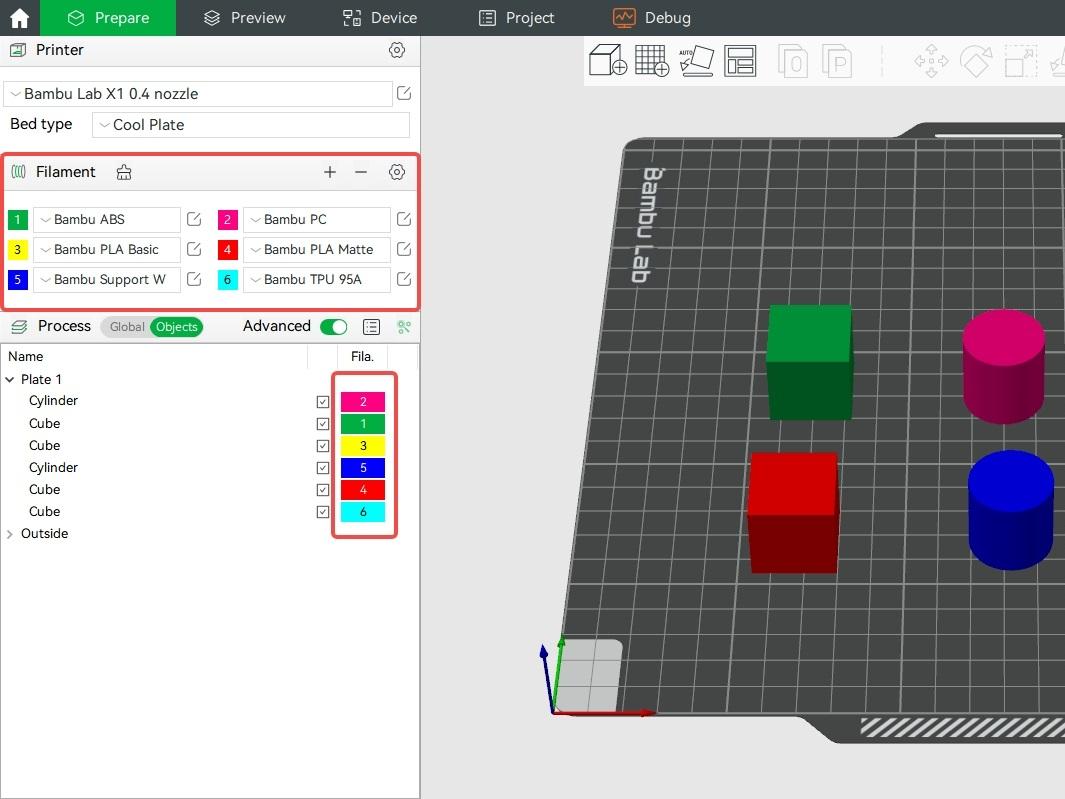Uncheck the first Cylinder printable checkbox
This screenshot has height=799, width=1065.
323,402
